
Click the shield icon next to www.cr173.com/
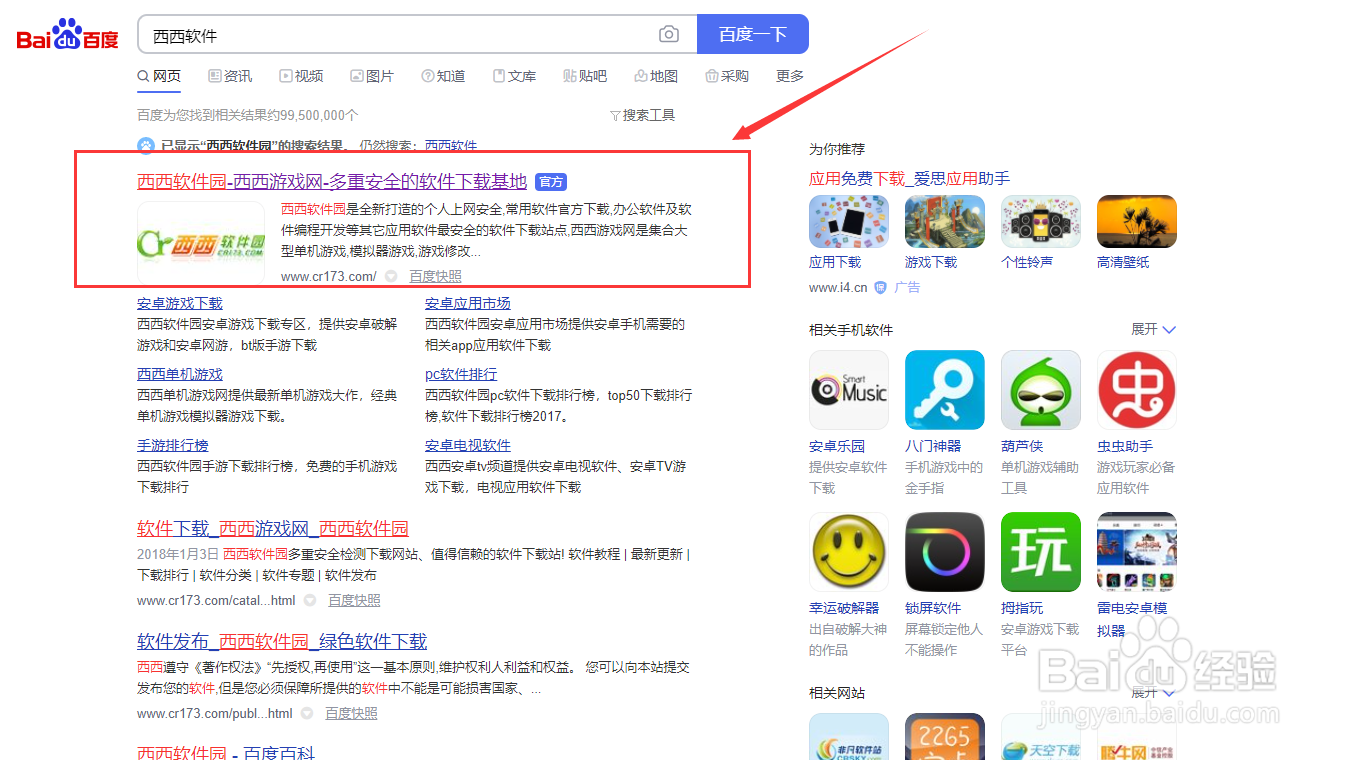pos(391,276)
